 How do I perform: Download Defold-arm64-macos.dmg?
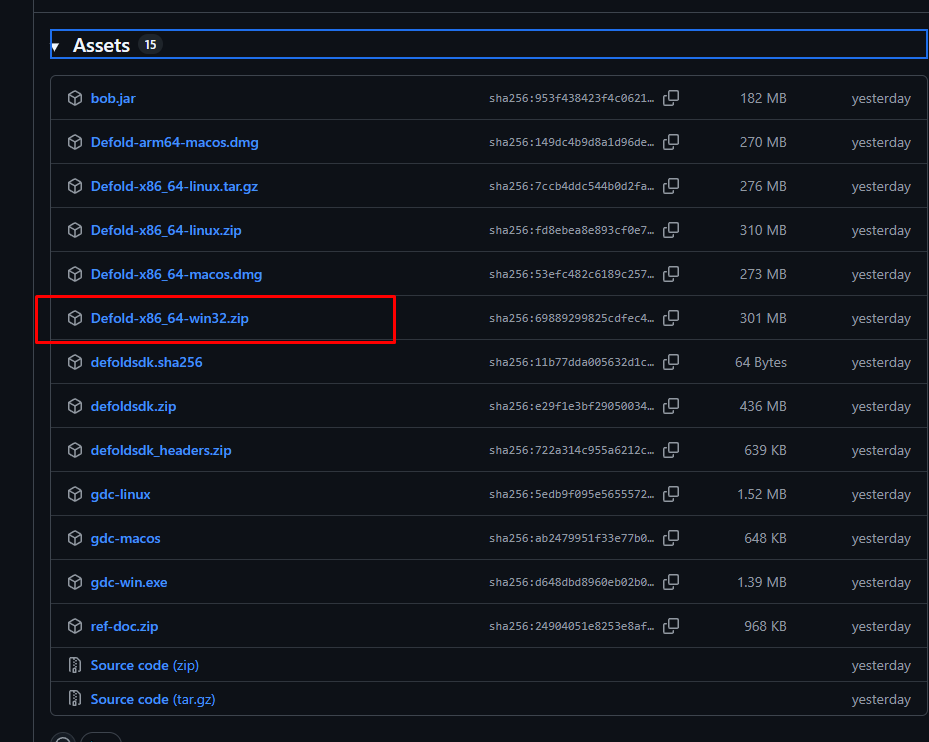pyautogui.click(x=174, y=142)
